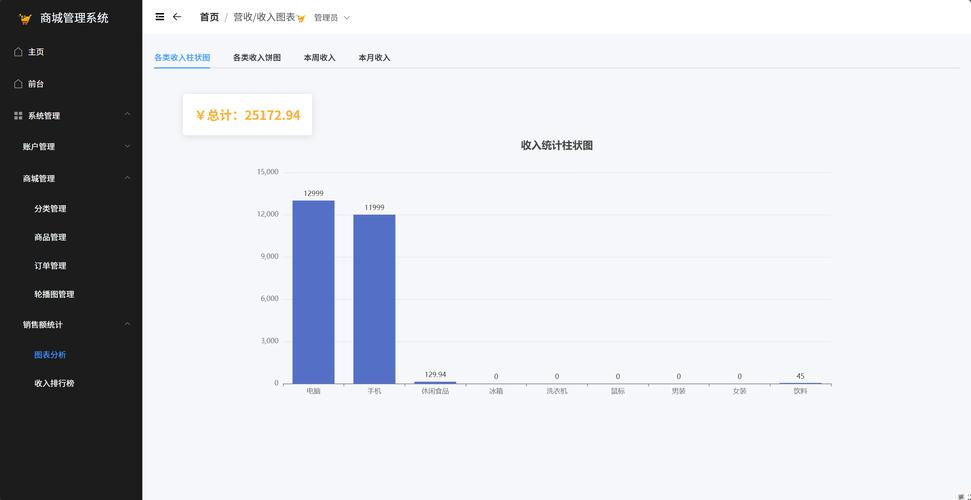This screenshot has height=500, width=971.
Task: Click the 洗衣机 axis label
Action: [557, 392]
